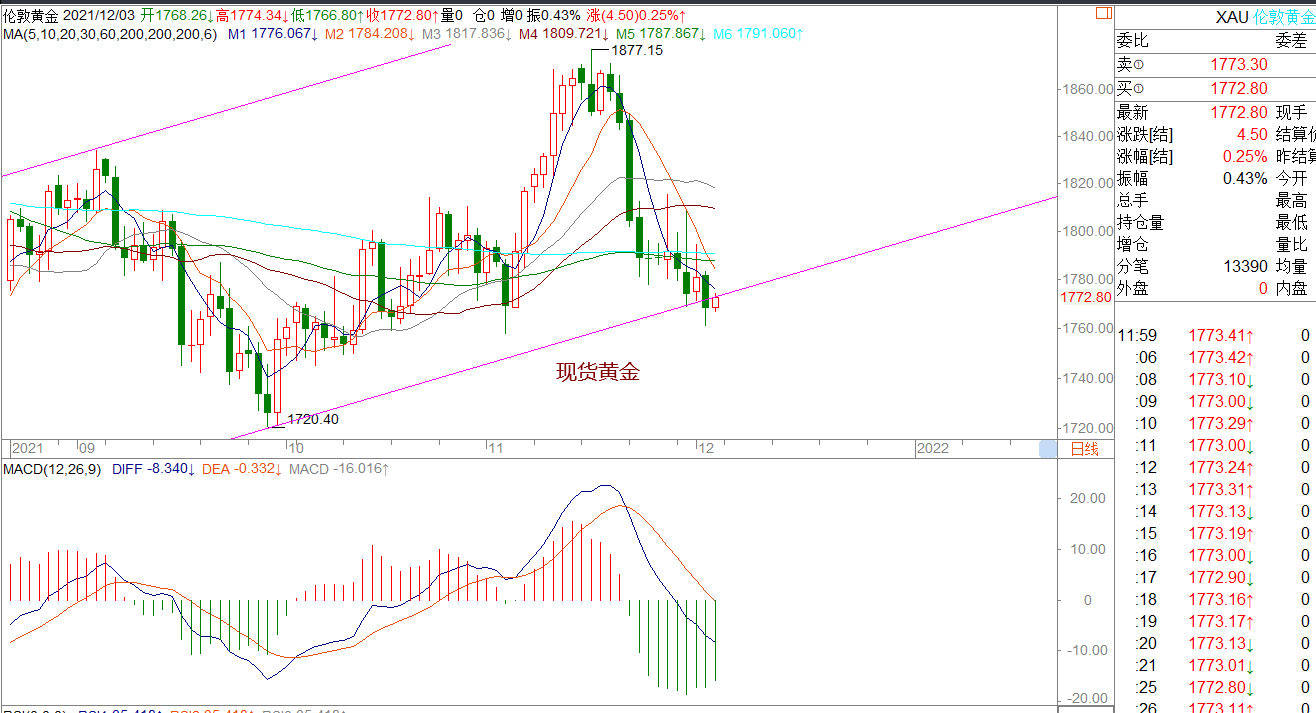
Task: Click the 内盘 label
Action: [1292, 288]
